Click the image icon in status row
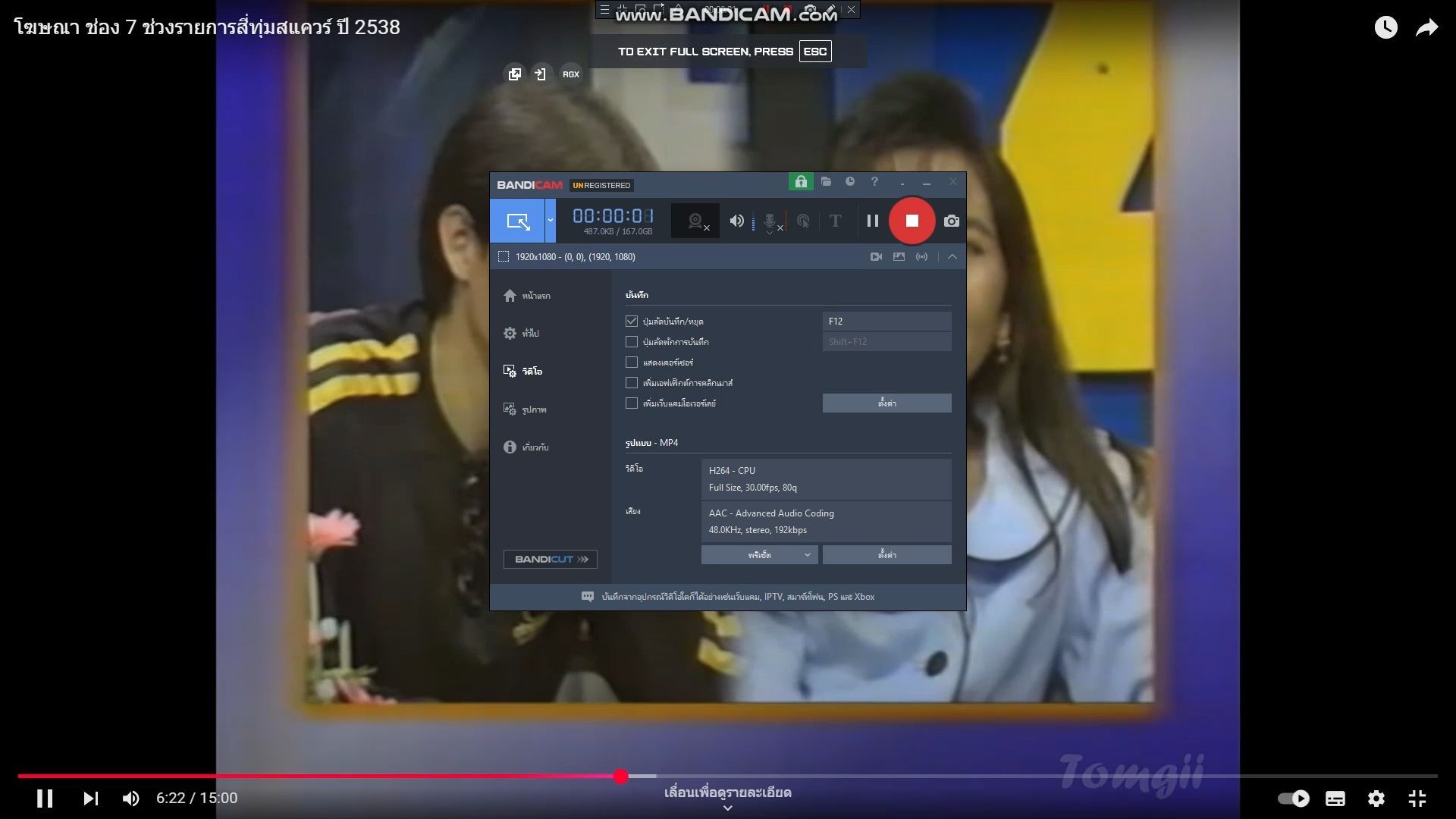This screenshot has width=1456, height=819. [x=899, y=257]
